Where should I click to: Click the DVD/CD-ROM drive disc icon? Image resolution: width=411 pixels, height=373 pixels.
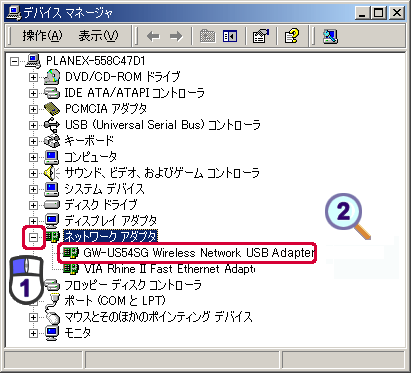coord(52,77)
